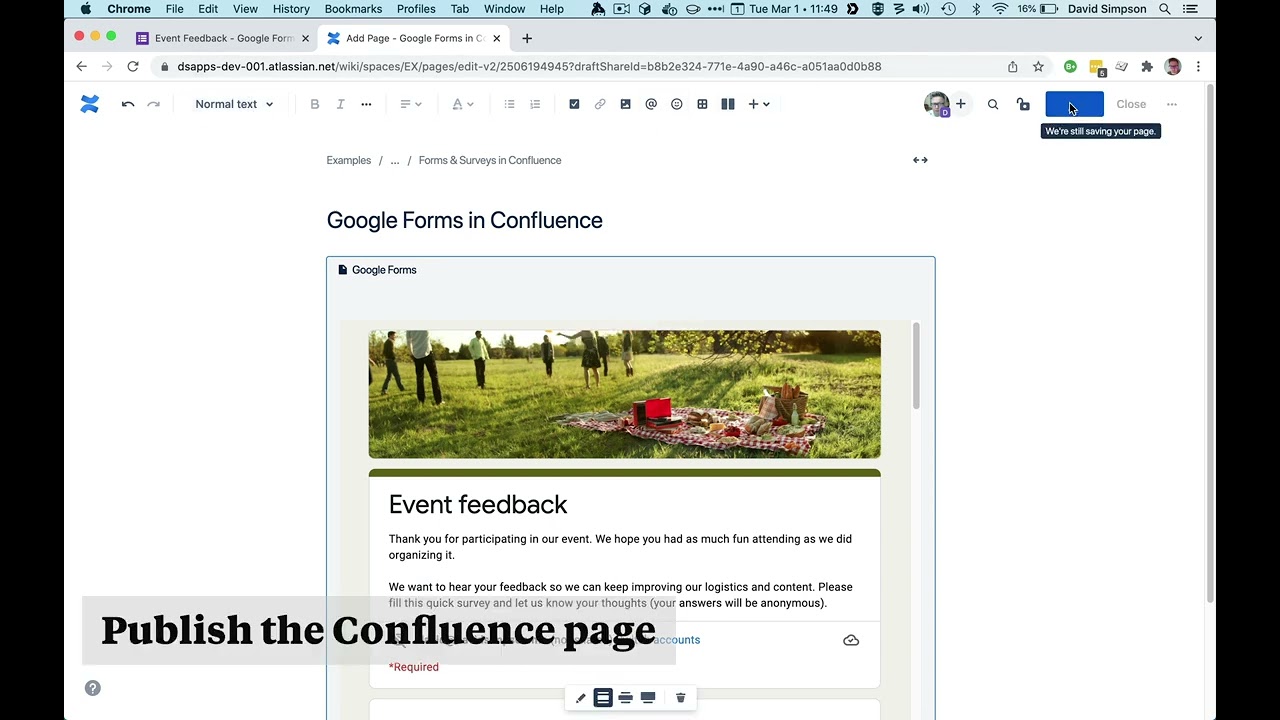Open the Normal text style dropdown
1280x720 pixels.
234,104
